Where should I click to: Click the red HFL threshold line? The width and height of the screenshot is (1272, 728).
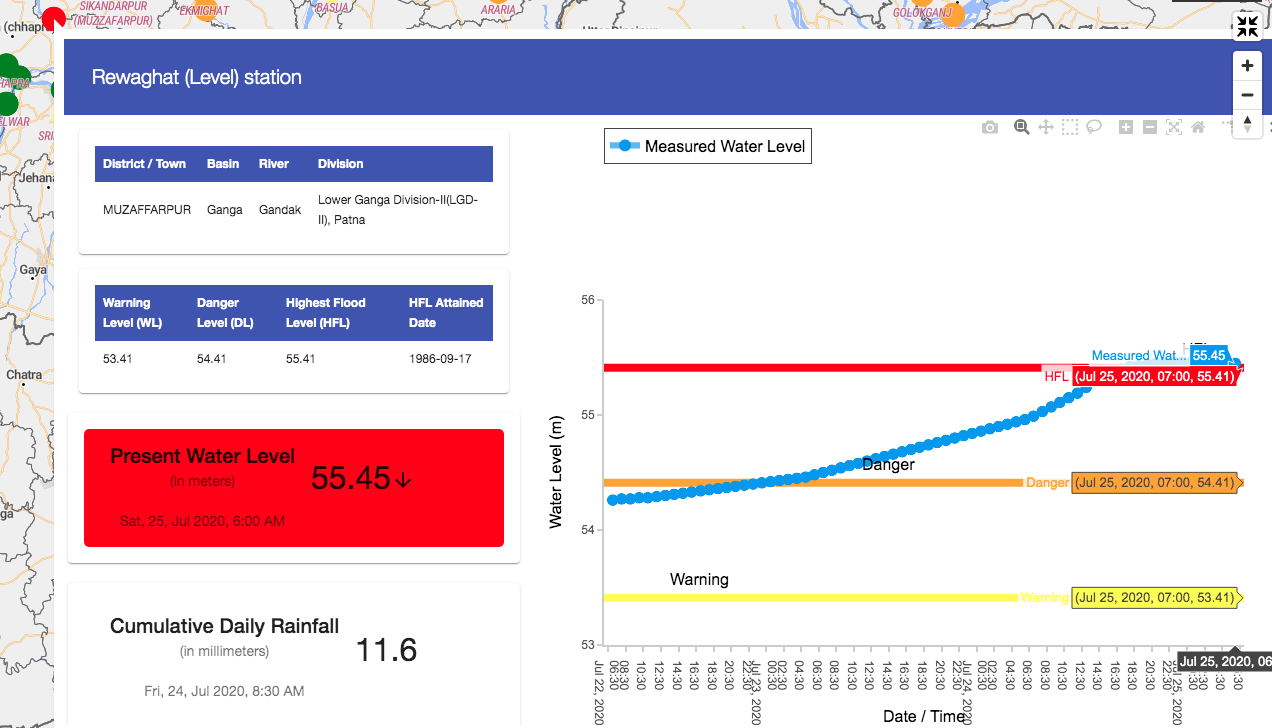click(800, 368)
